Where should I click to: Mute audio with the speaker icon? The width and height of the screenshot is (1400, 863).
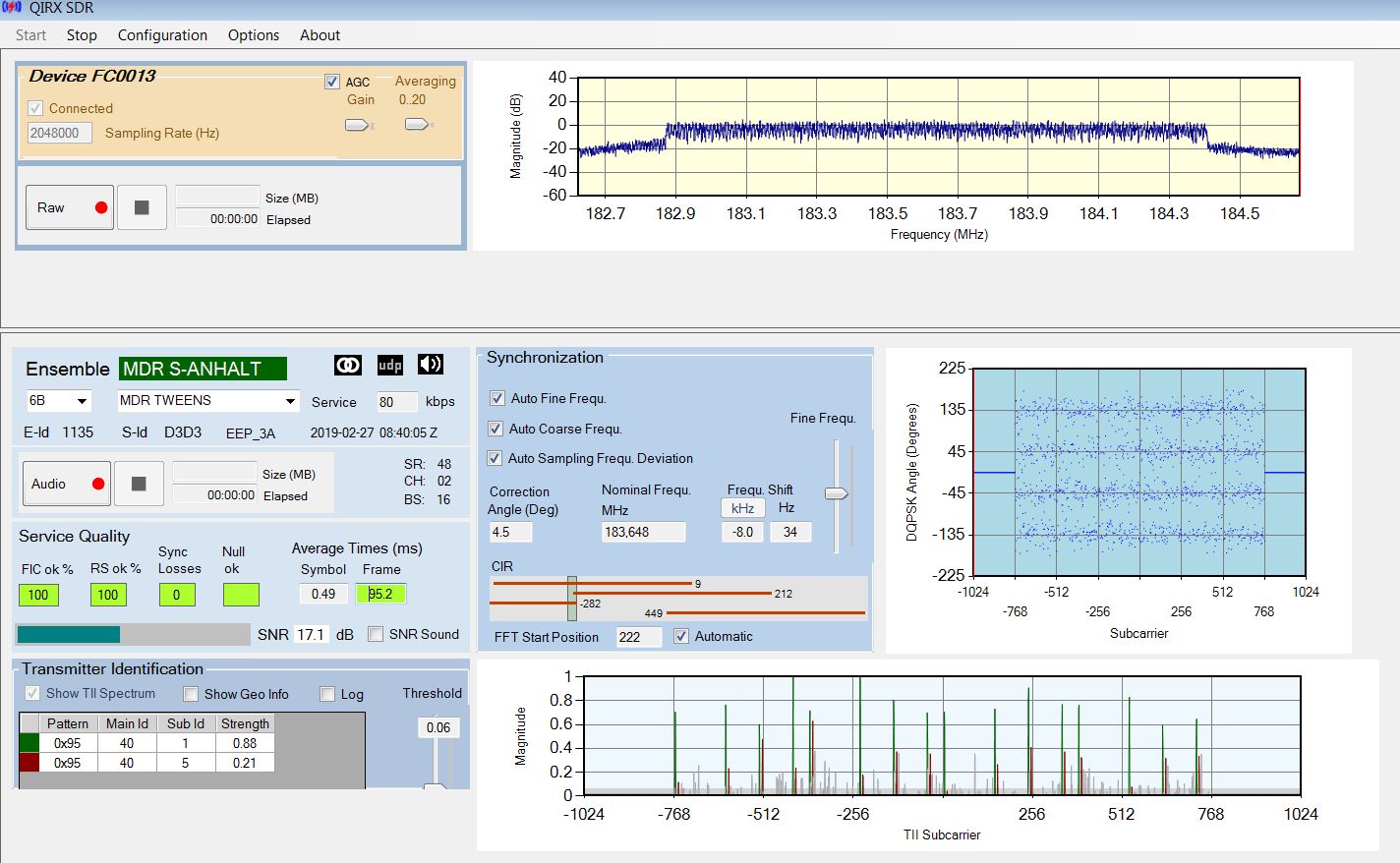click(x=431, y=365)
